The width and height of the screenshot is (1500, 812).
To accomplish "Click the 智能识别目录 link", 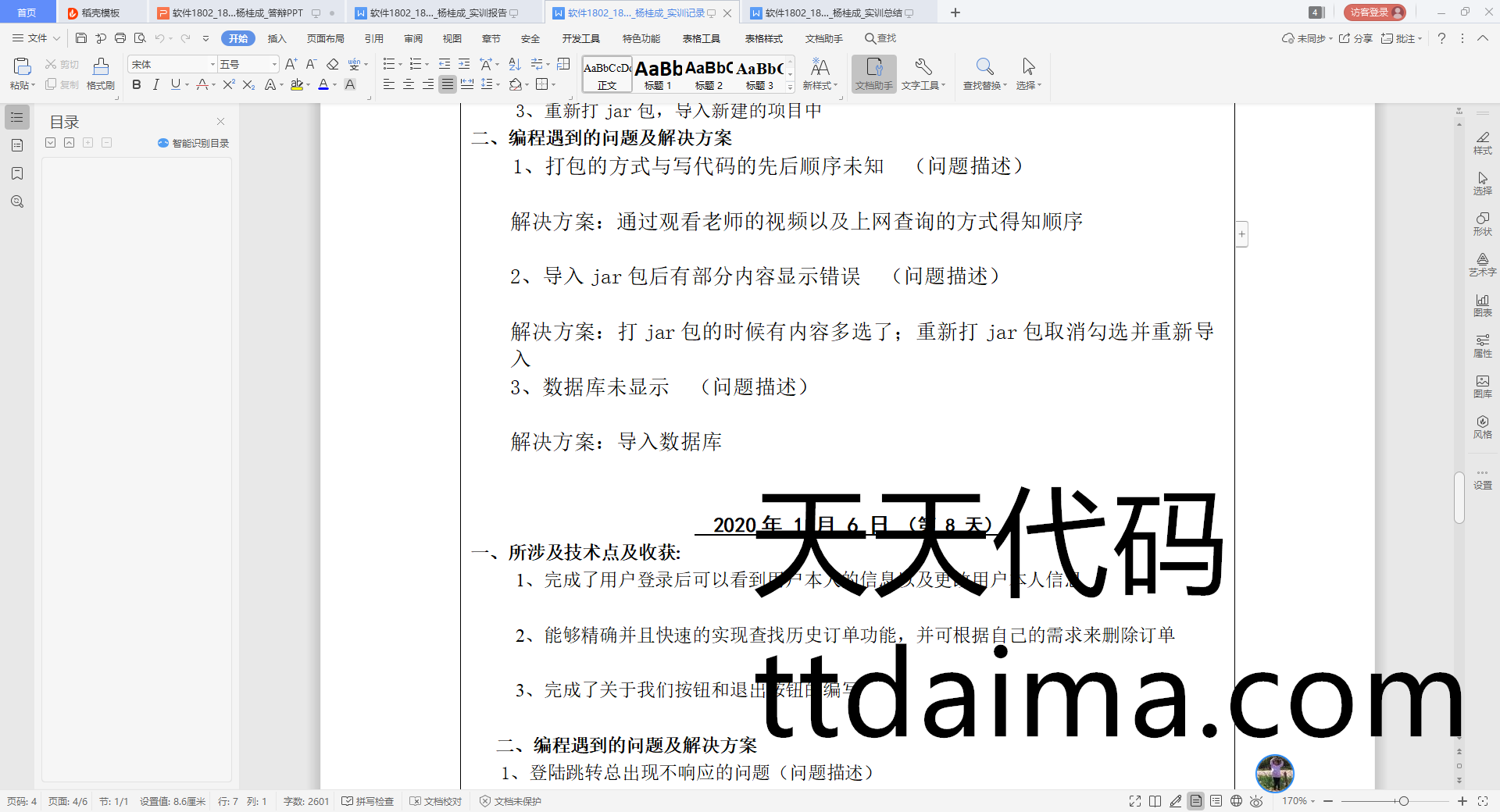I will (x=194, y=143).
